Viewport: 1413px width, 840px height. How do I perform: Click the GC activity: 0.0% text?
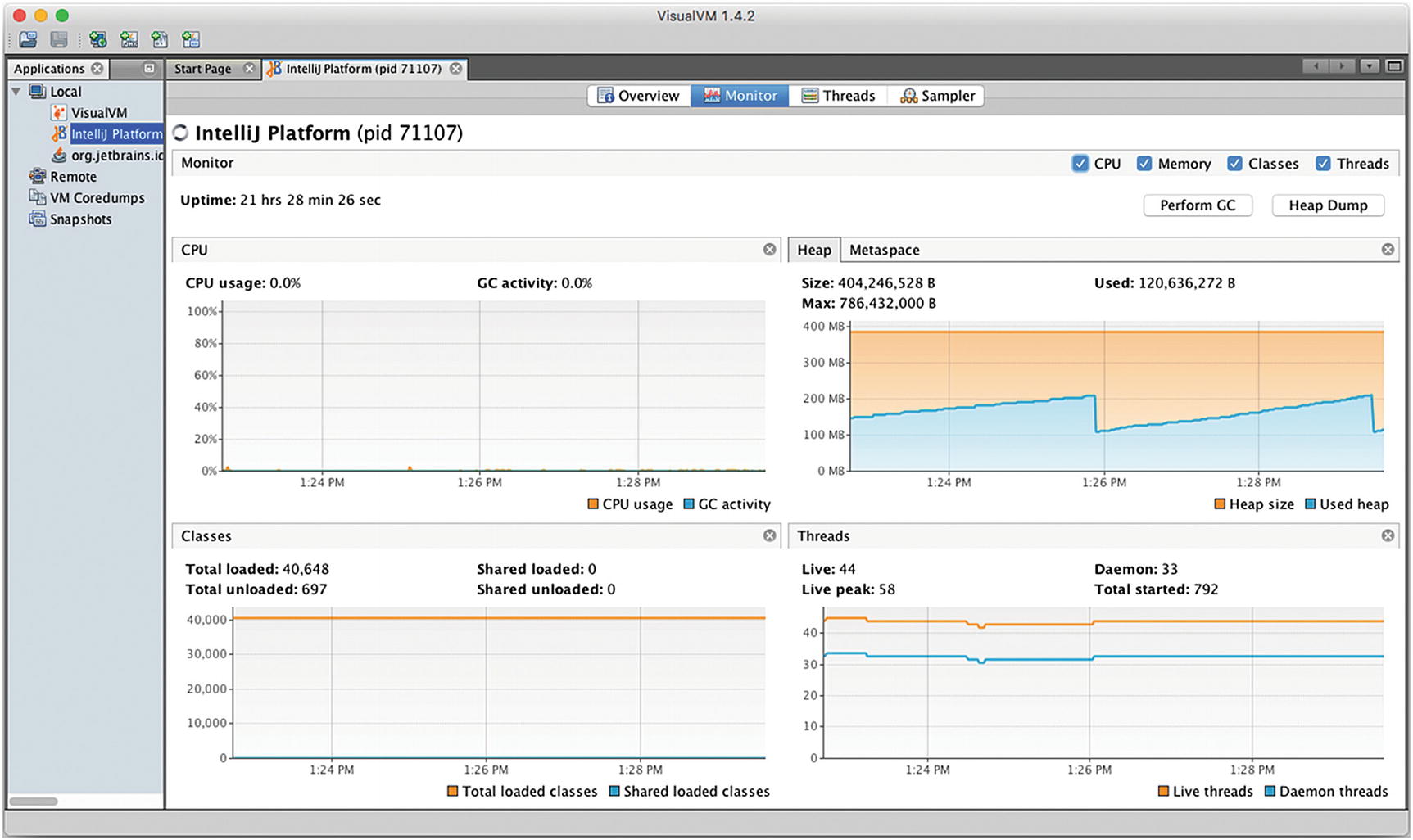click(534, 283)
